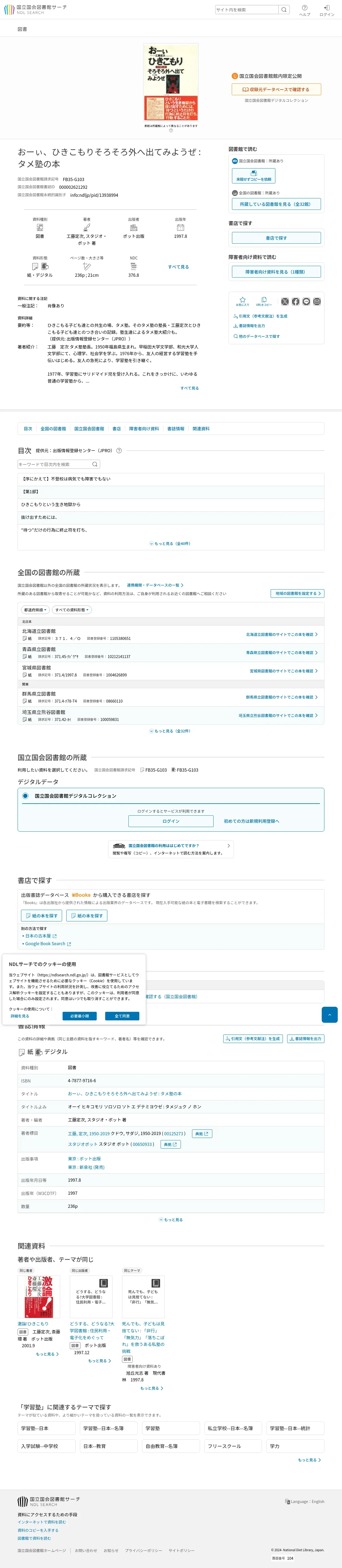Share on X (Twitter) icon

(x=285, y=301)
